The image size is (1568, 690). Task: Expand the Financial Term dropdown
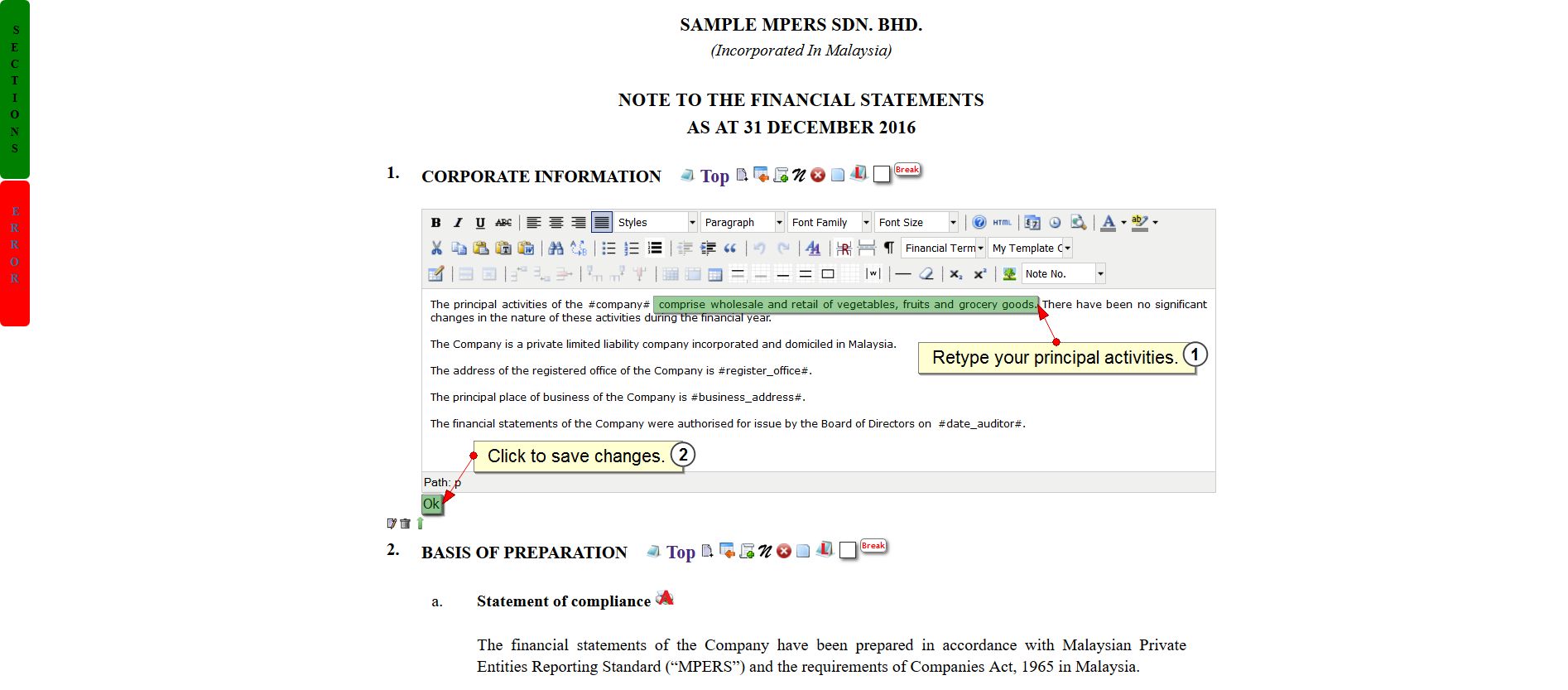click(x=944, y=248)
